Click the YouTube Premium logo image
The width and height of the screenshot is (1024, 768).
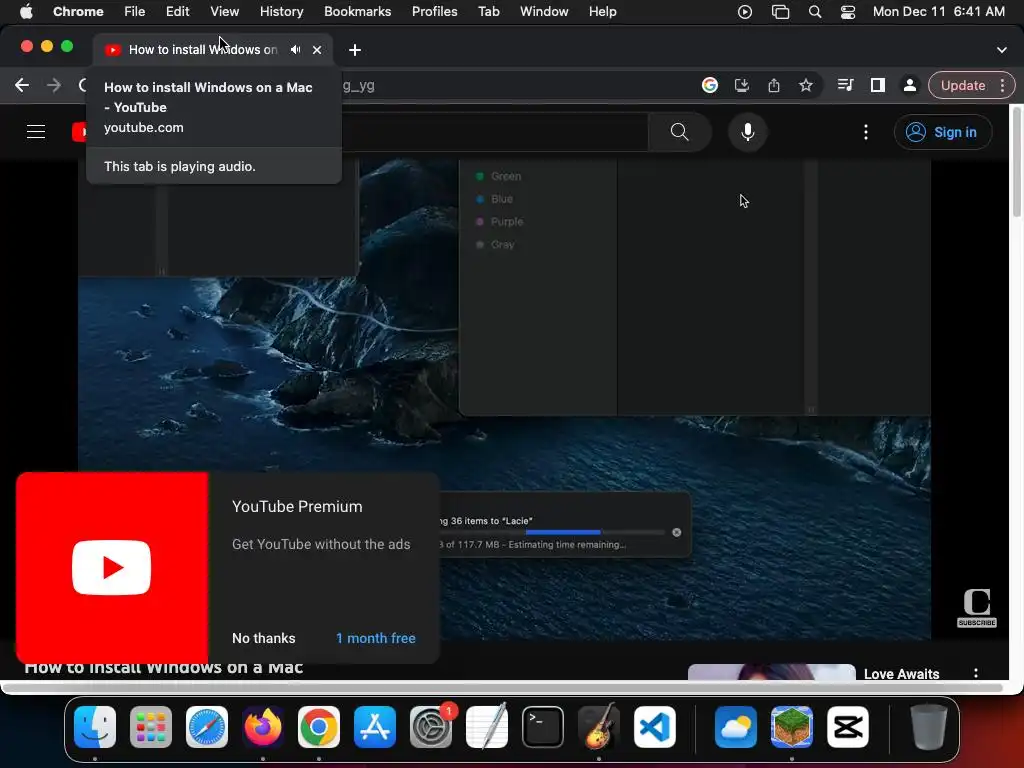(112, 567)
